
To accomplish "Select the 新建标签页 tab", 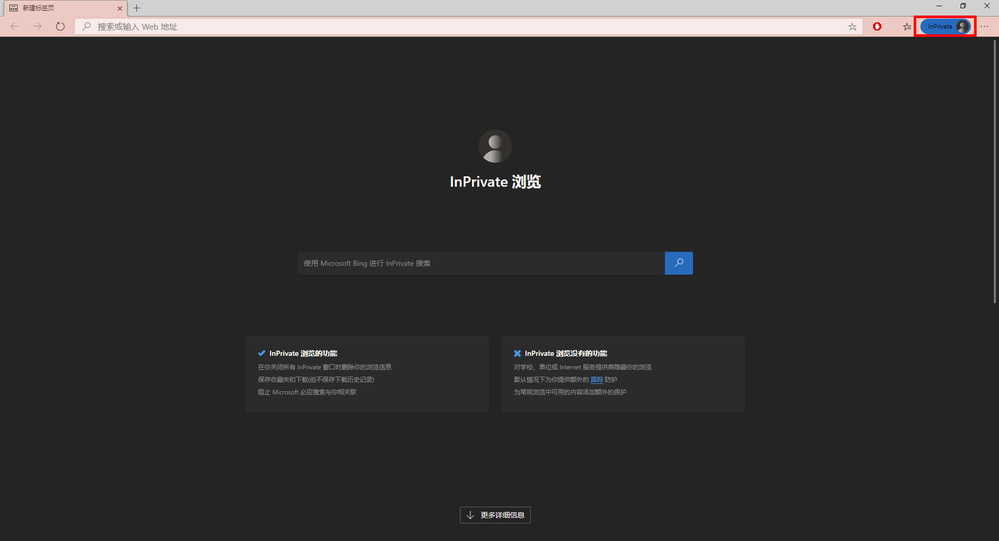I will click(x=64, y=8).
